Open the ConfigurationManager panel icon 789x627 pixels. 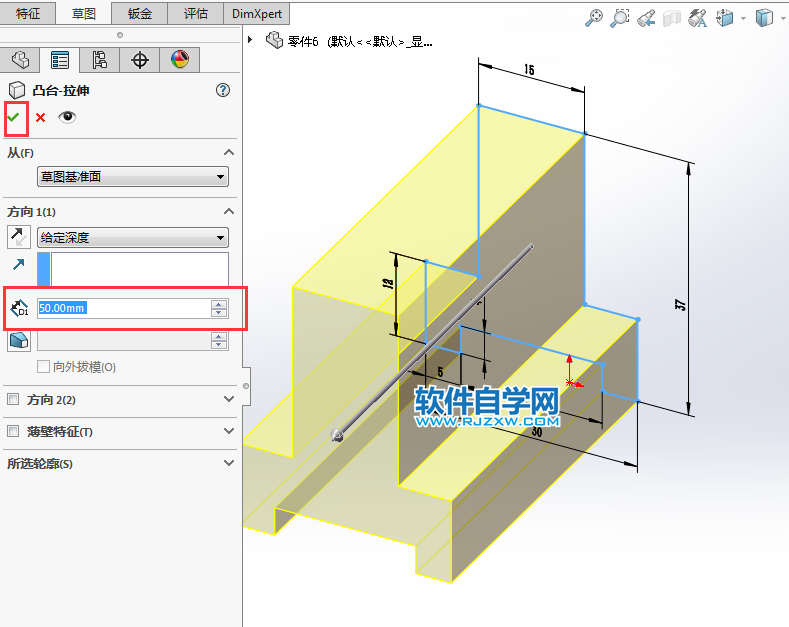click(100, 60)
